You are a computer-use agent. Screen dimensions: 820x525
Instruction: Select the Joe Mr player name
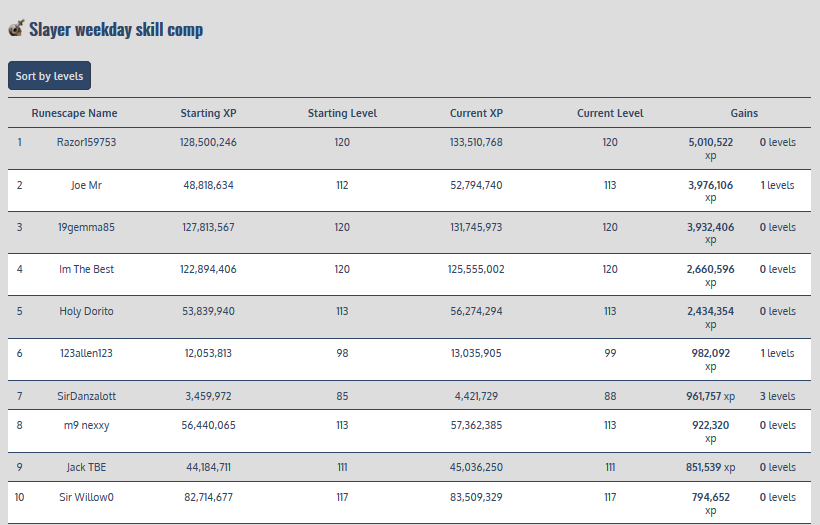point(86,185)
